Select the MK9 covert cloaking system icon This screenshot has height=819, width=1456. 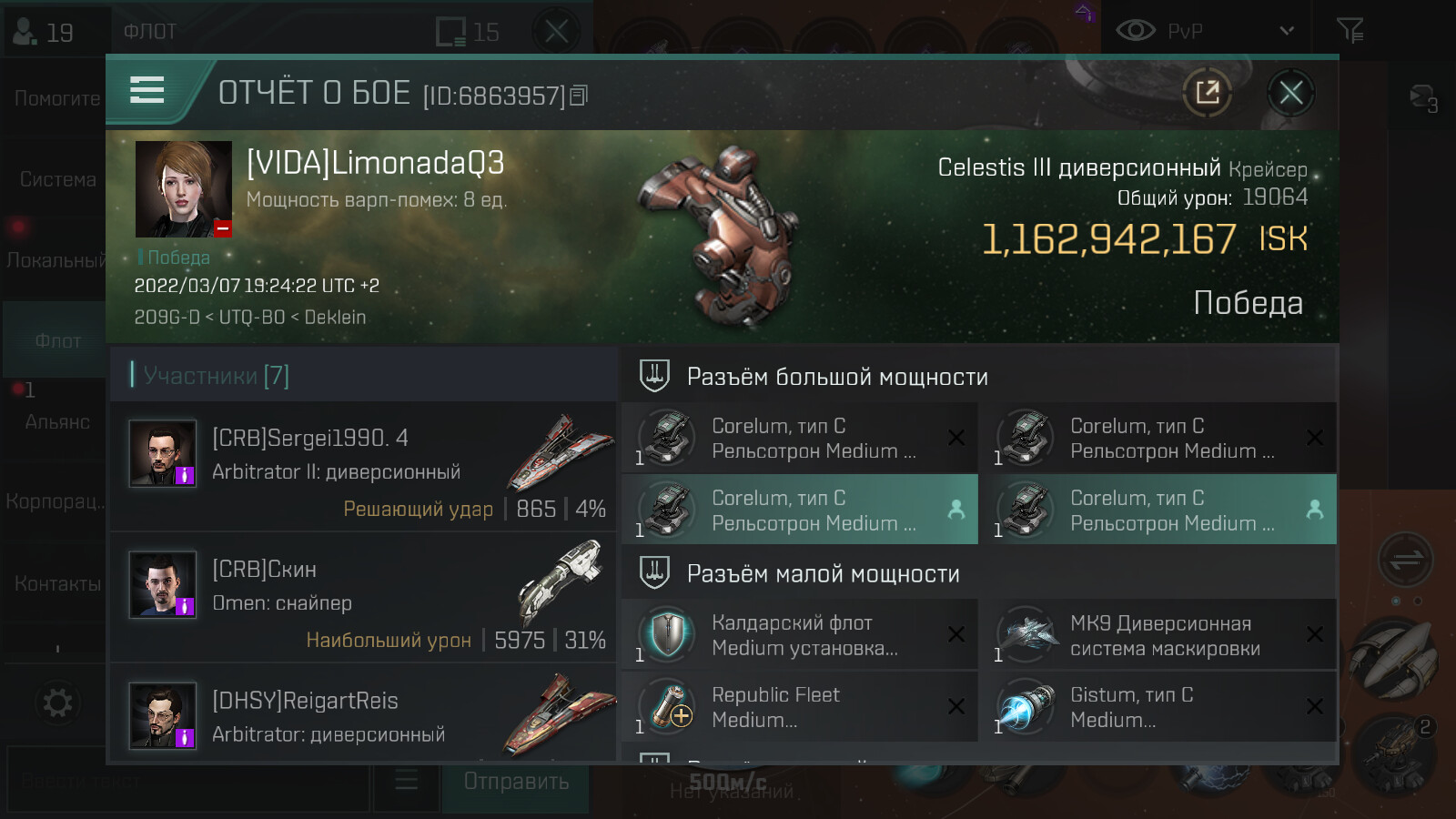pyautogui.click(x=1026, y=634)
